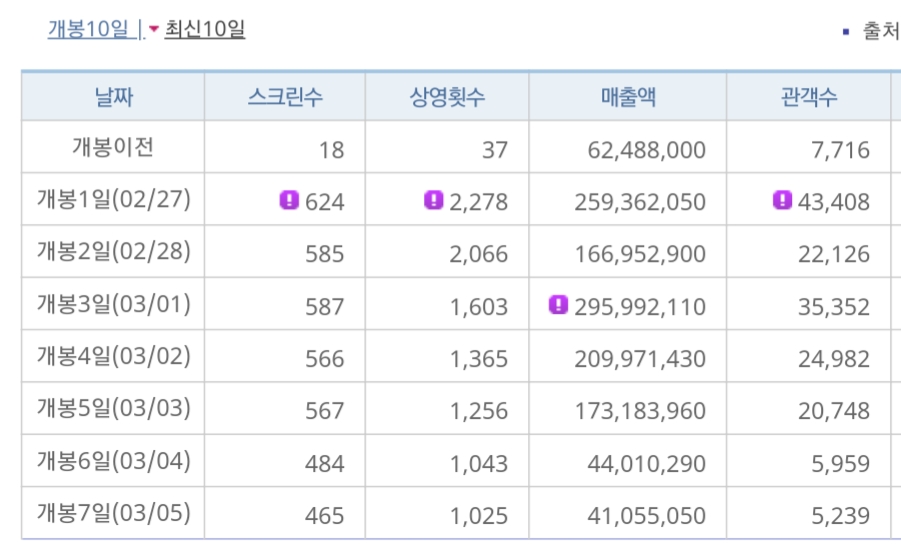Click the 상영횟수 column header
901x552 pixels.
(x=447, y=97)
